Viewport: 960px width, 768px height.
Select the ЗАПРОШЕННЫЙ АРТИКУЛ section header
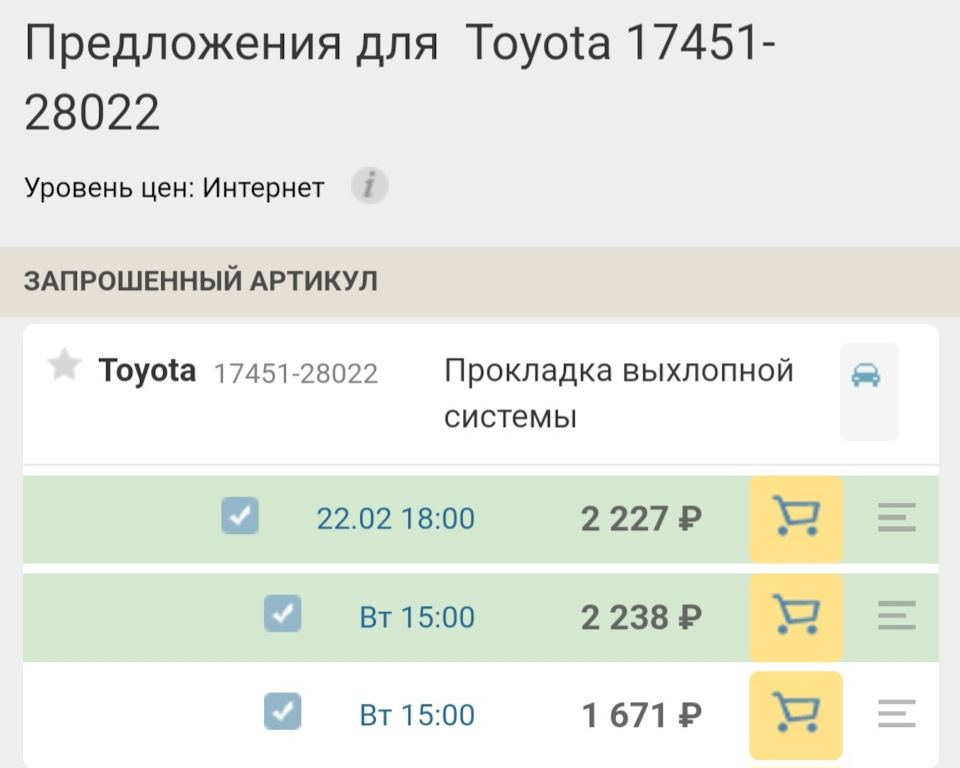click(200, 281)
